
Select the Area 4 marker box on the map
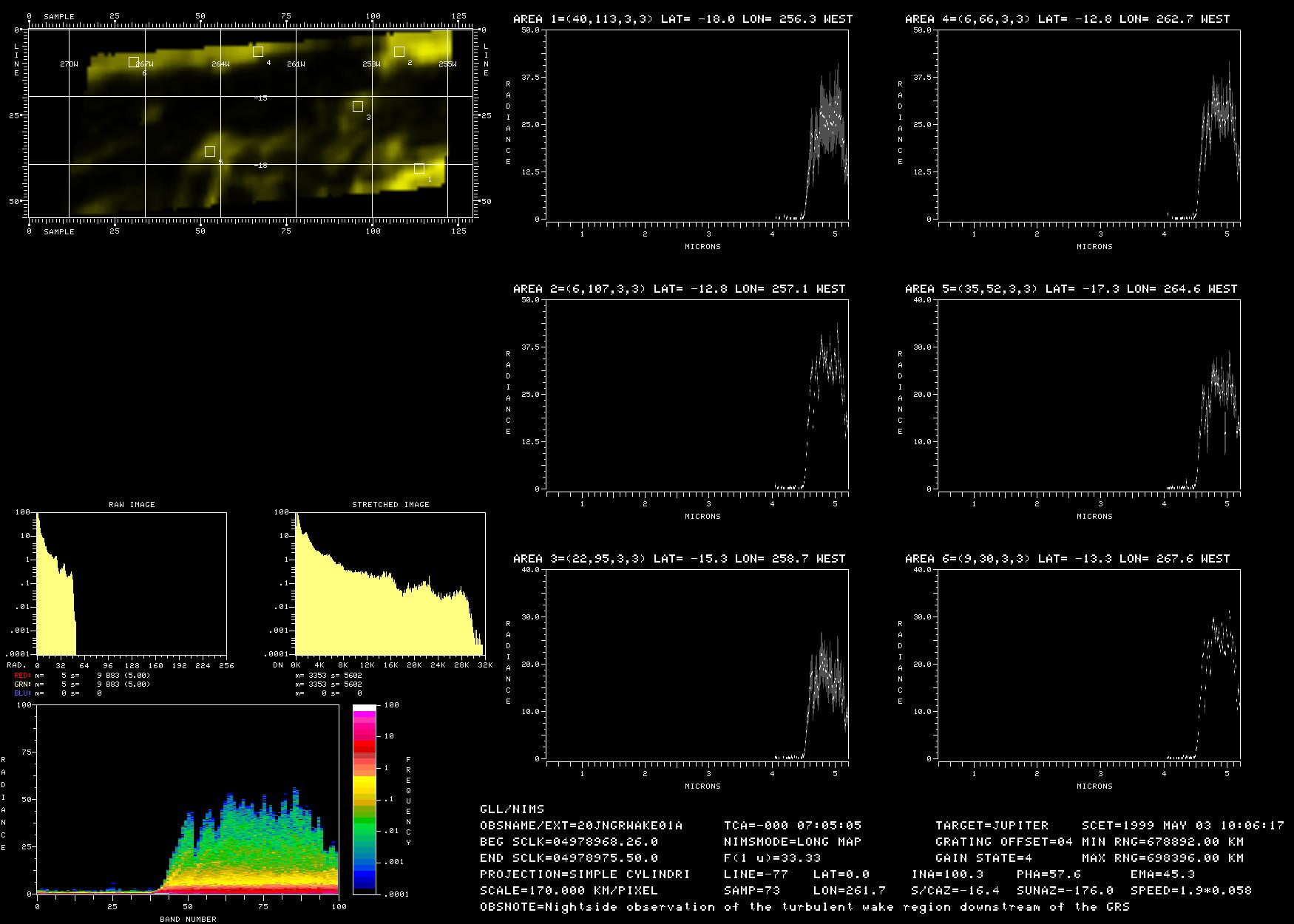258,52
